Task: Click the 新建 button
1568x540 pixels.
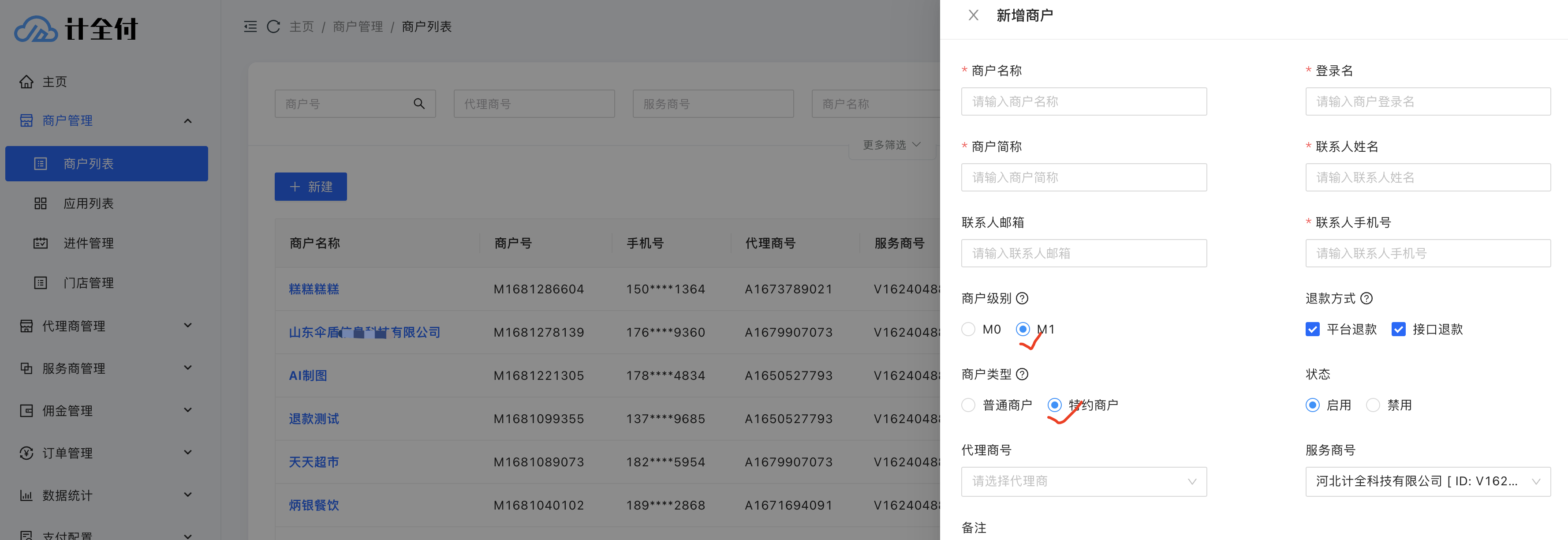Action: (x=310, y=186)
